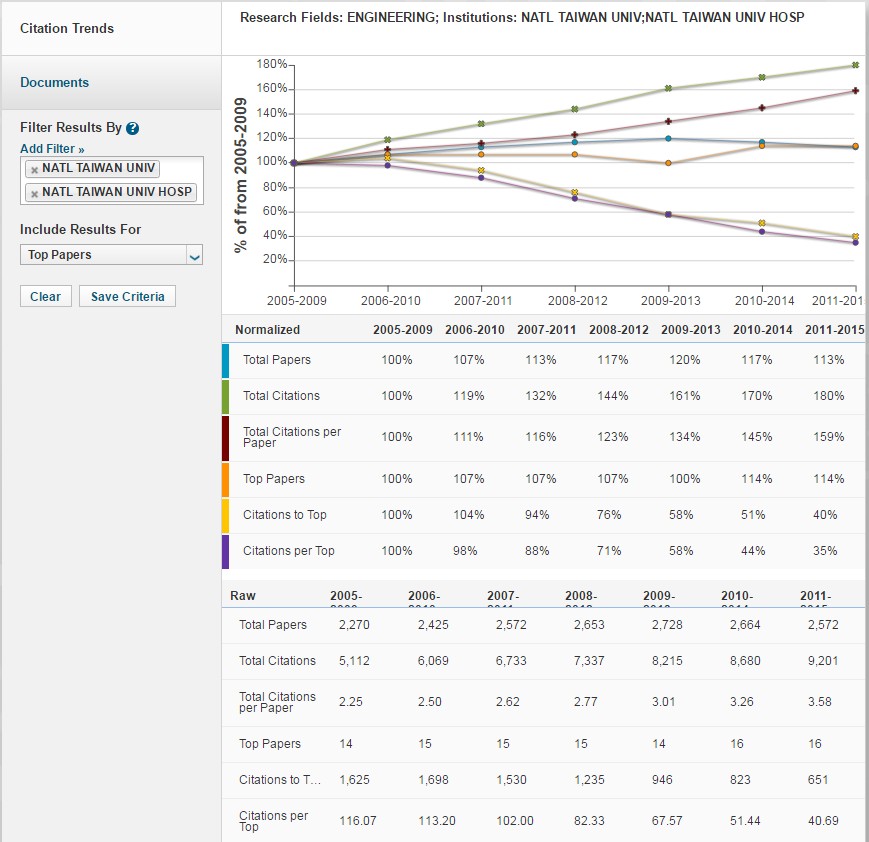Click the raw Total Papers value 2,270
Screen dimensions: 869x842
[x=354, y=625]
